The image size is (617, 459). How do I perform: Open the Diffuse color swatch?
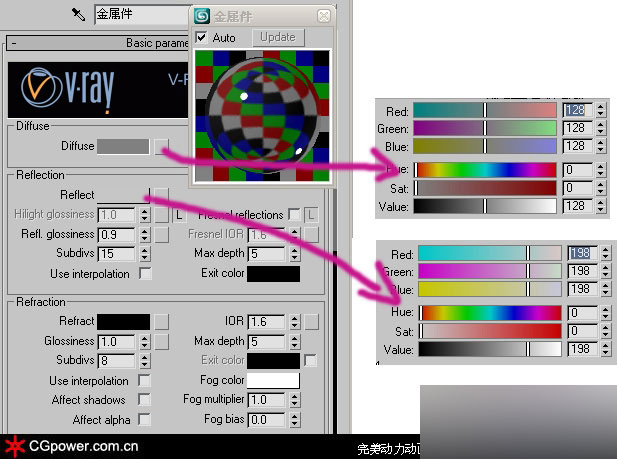[x=123, y=146]
